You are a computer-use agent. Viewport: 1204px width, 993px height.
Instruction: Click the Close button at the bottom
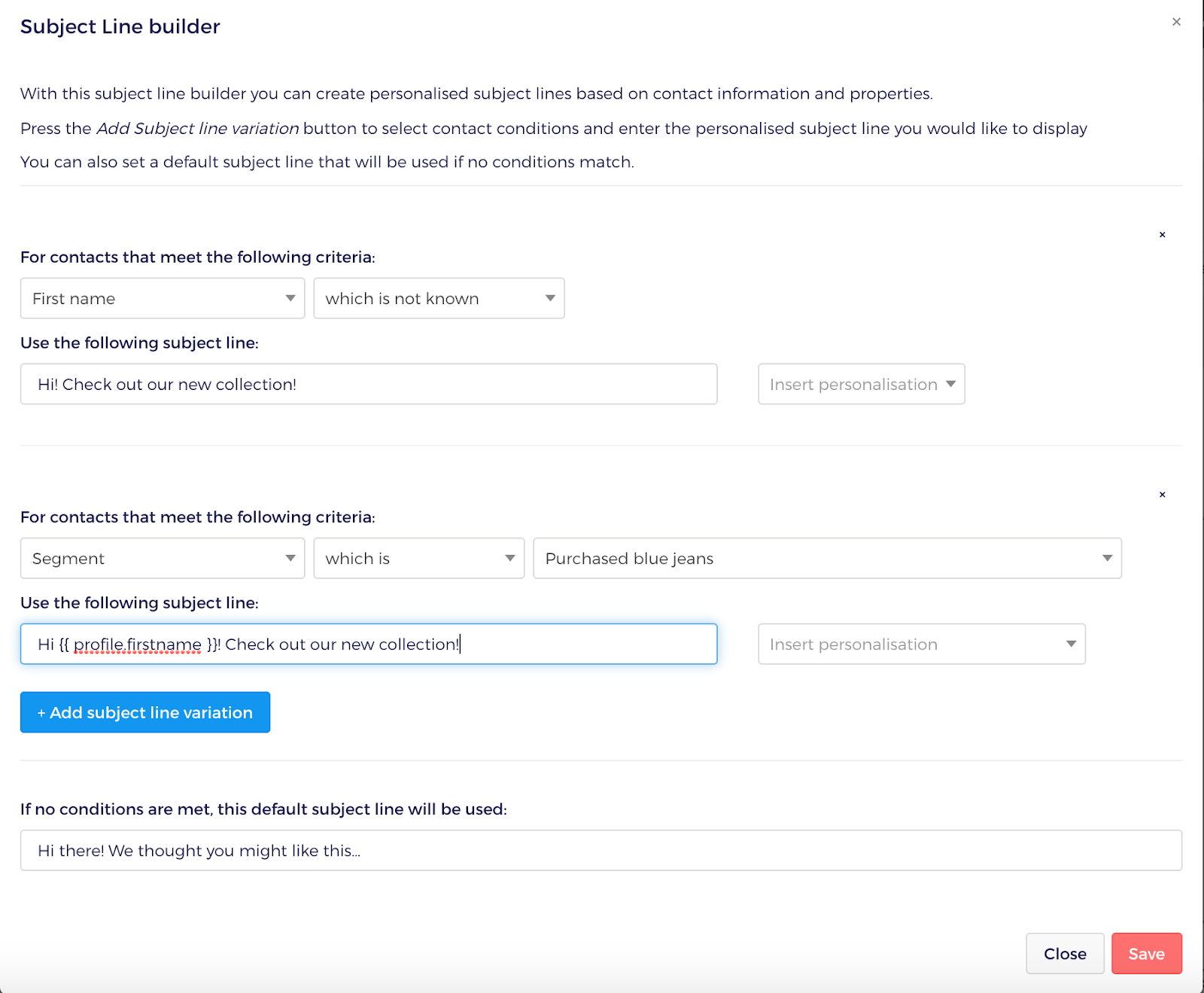click(x=1065, y=954)
